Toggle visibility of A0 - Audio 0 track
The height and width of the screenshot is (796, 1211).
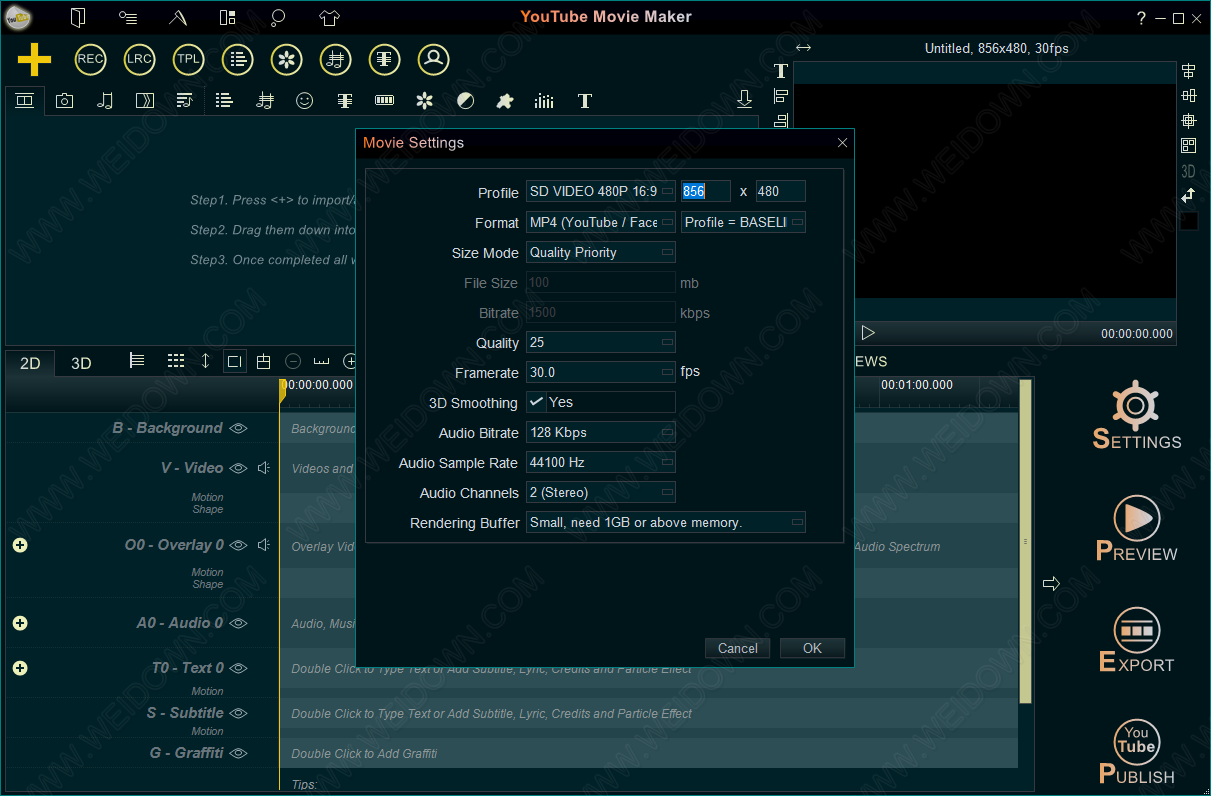tap(238, 623)
